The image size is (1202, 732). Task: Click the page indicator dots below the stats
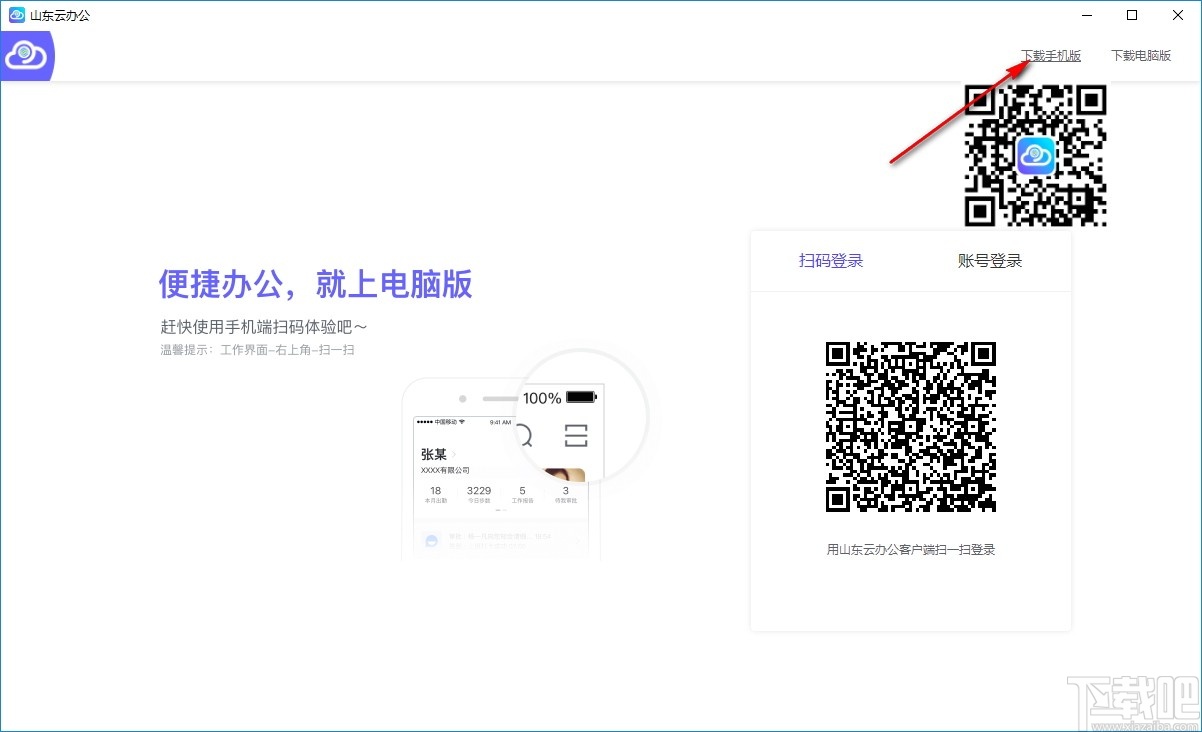[x=501, y=509]
